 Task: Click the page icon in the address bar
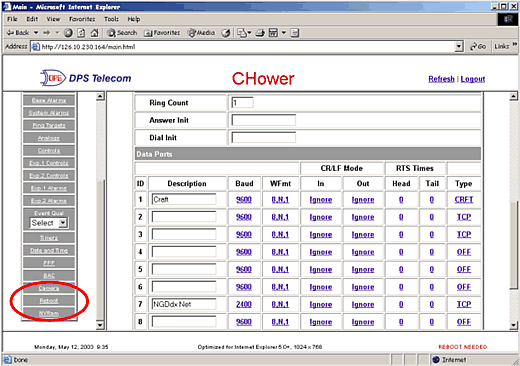pyautogui.click(x=36, y=47)
